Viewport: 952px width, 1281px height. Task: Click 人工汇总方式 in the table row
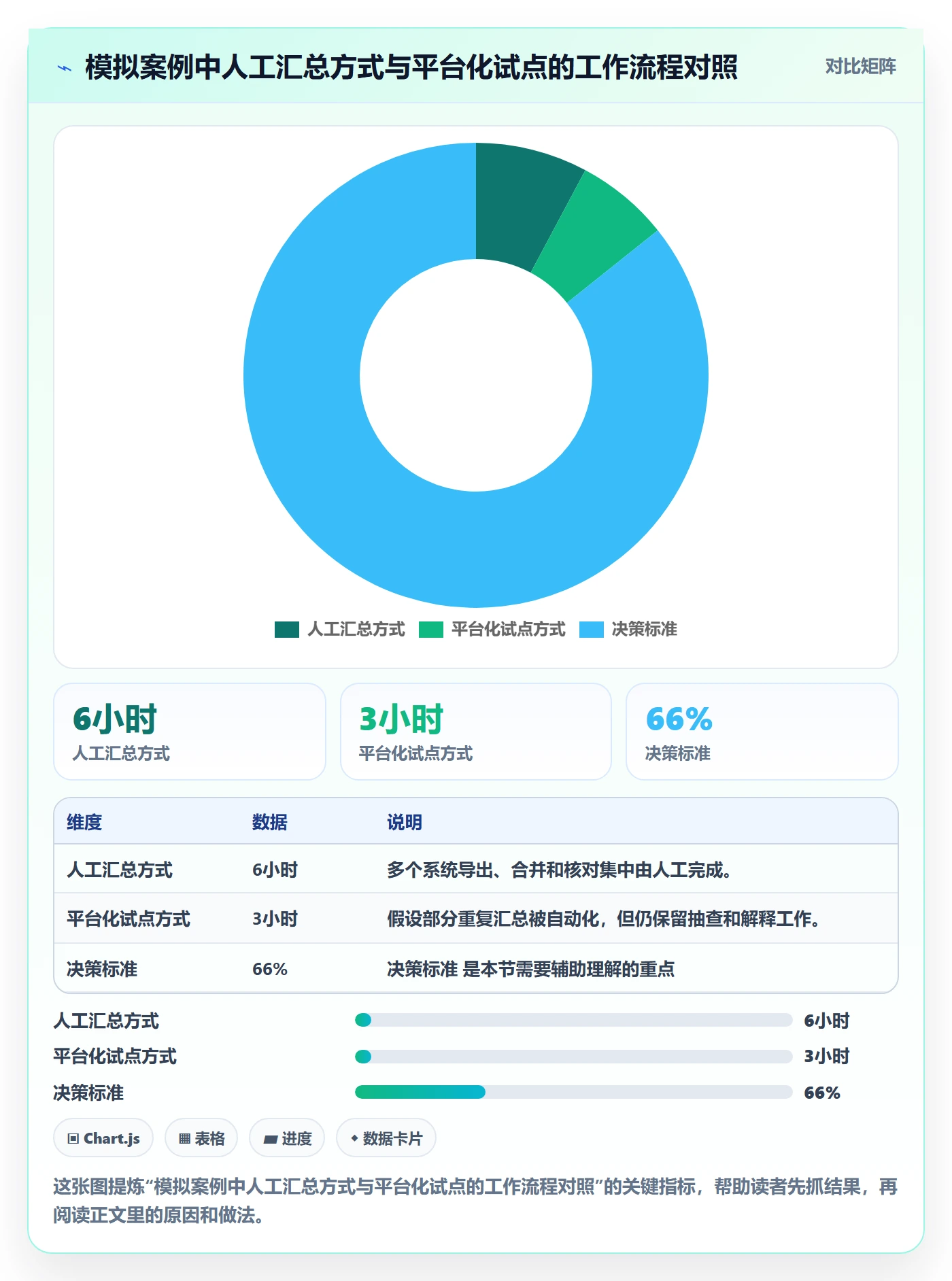click(x=120, y=870)
